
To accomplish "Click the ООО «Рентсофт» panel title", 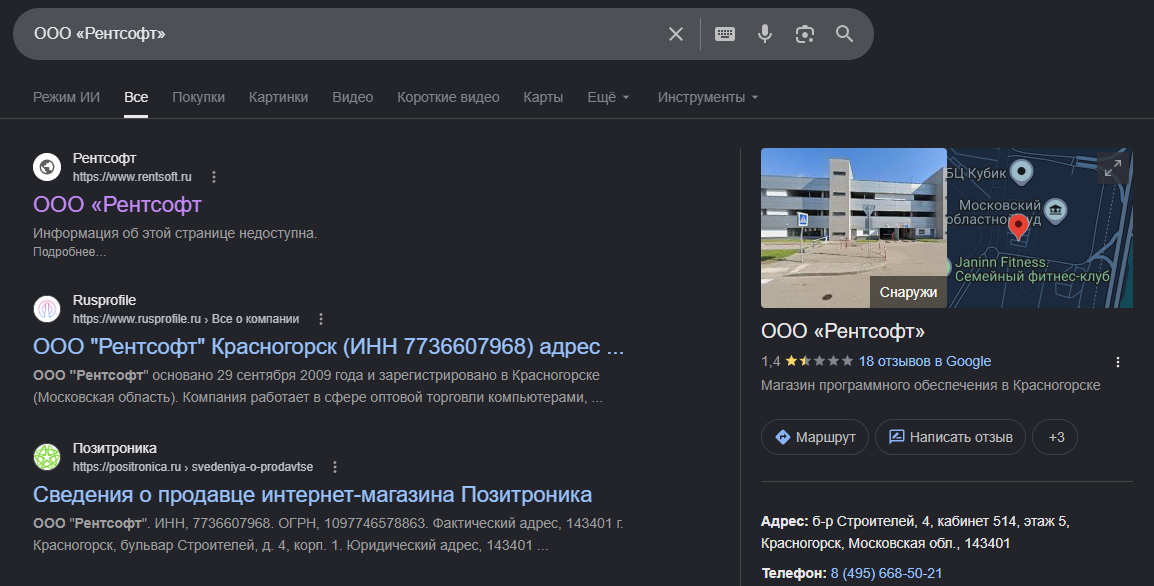I will [843, 331].
